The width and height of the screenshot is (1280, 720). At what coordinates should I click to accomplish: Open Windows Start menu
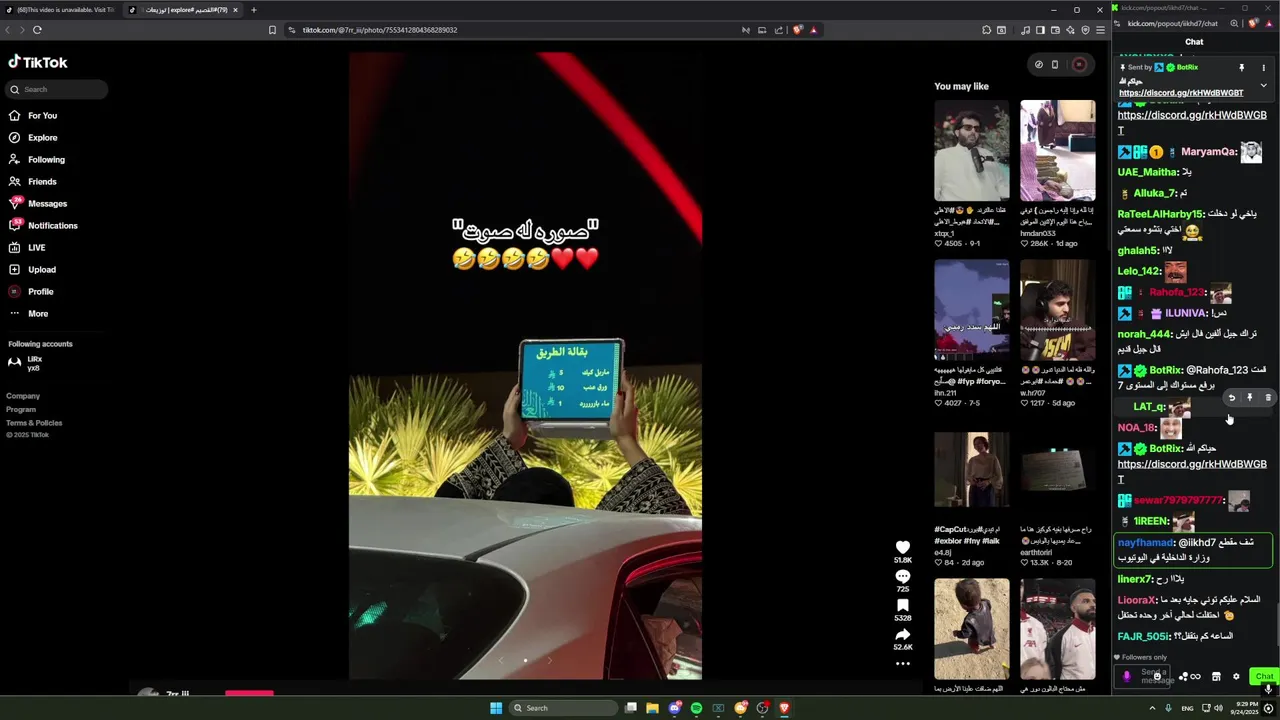tap(495, 708)
